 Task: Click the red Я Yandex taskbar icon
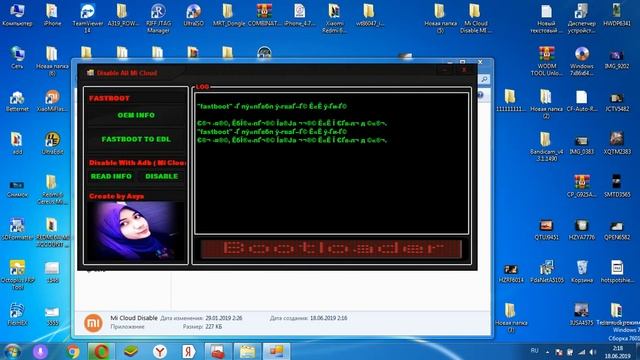coord(189,351)
